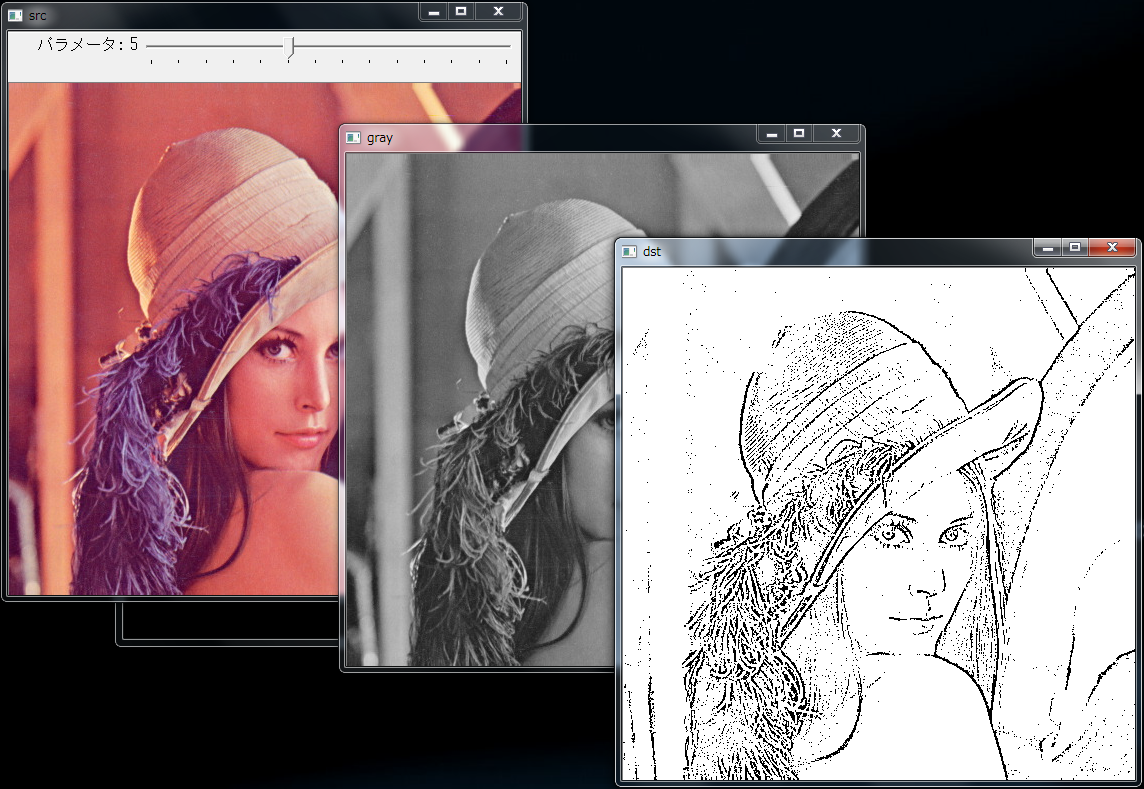Maximize the dst window
This screenshot has width=1144, height=789.
pos(1075,247)
